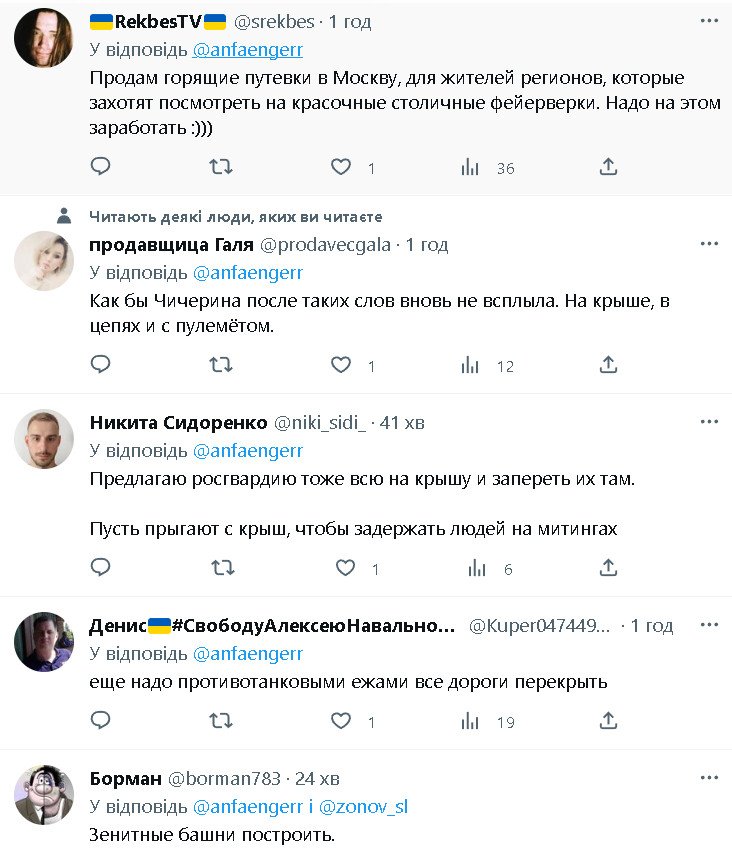
Task: Open RekbesTV's profile picture
Action: tap(44, 38)
